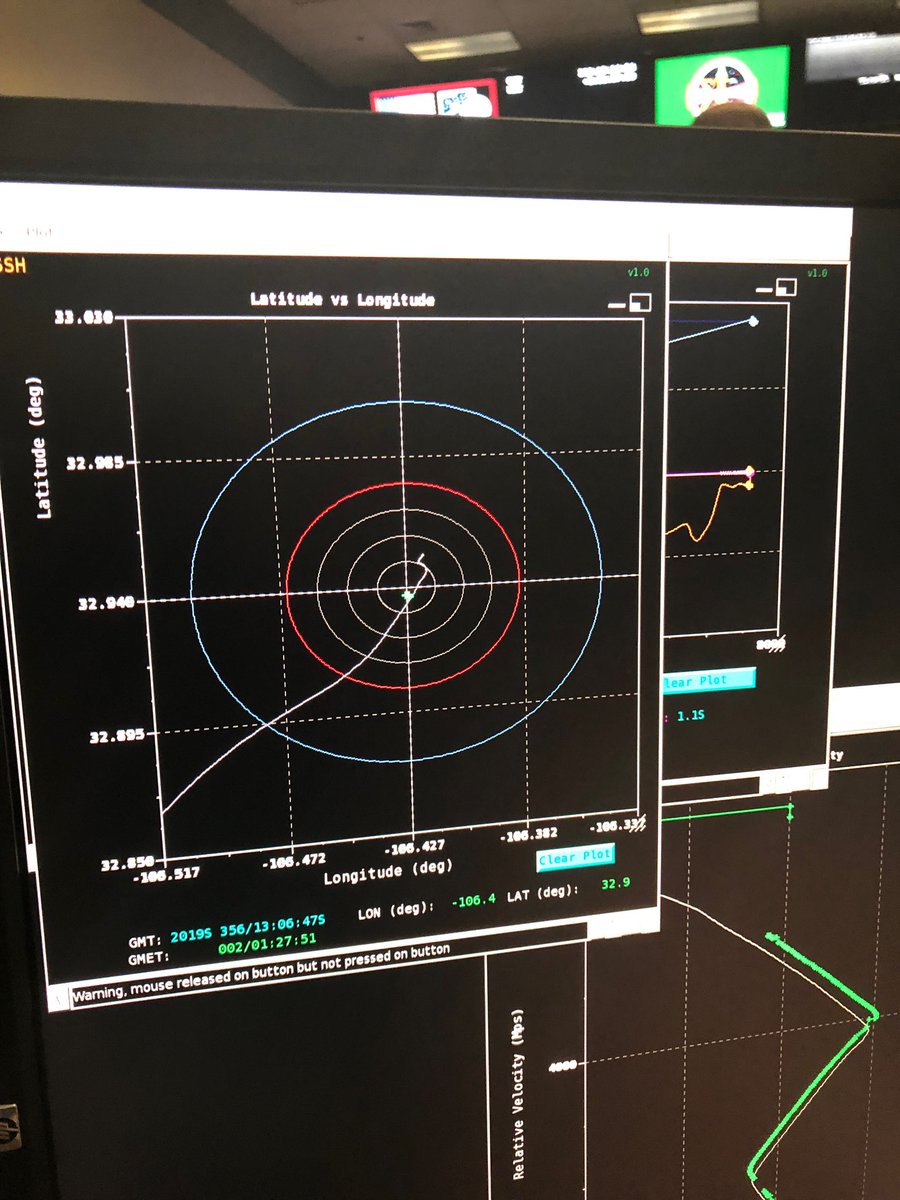
Task: Click the magenta line's endpoint diamond marker
Action: click(x=749, y=471)
